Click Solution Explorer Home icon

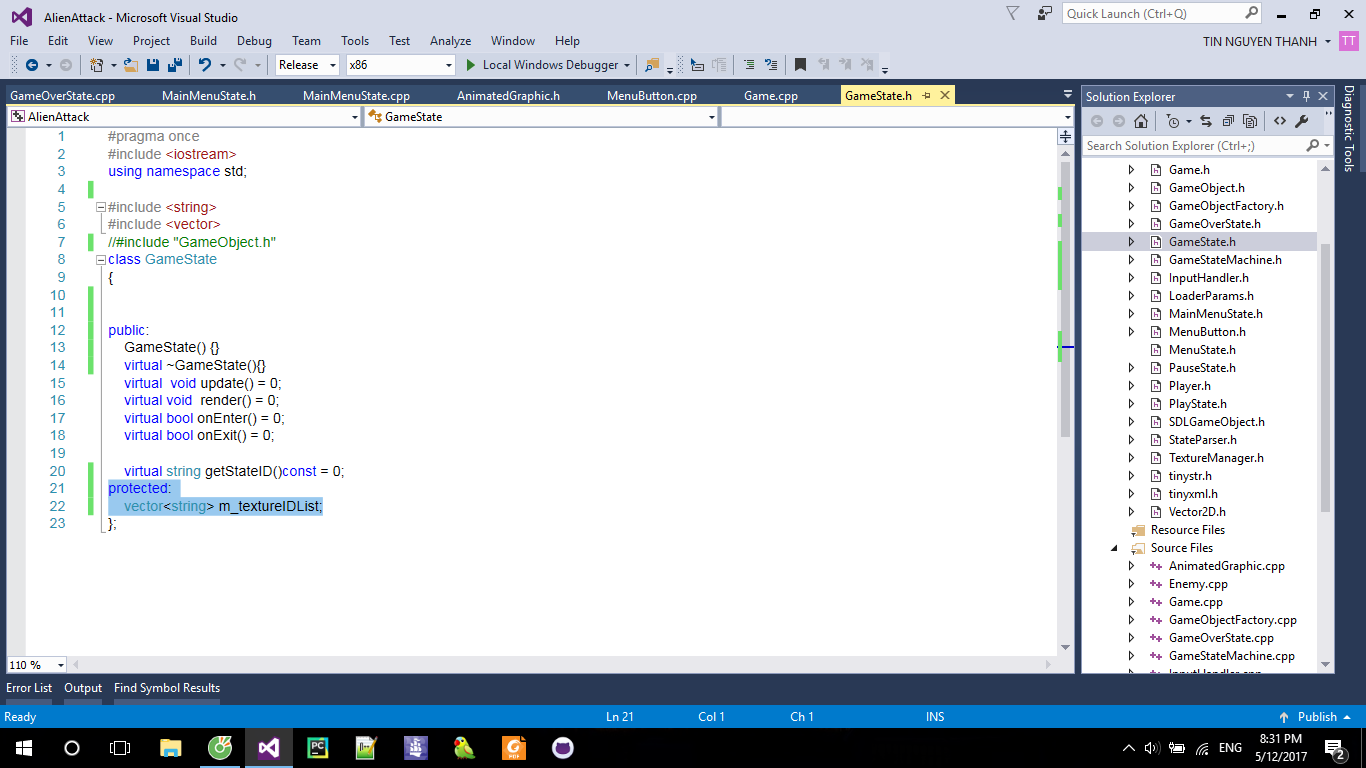tap(1141, 121)
